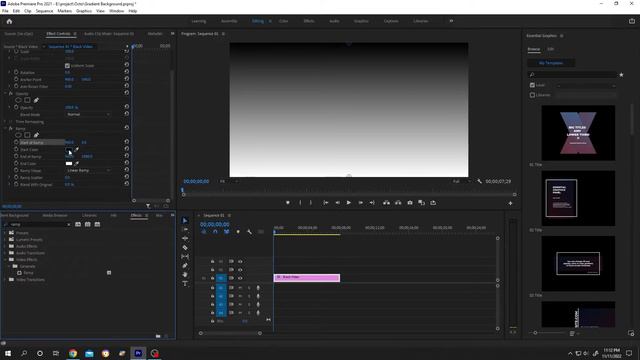Screen dimensions: 640x360
Task: Expand the Audio Effects folder
Action: pos(5,246)
